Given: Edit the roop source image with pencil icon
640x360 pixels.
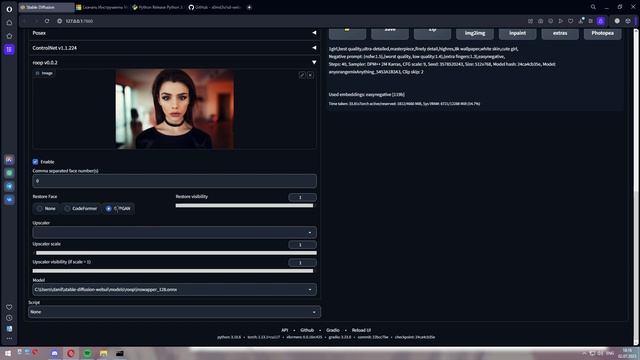Looking at the screenshot, I should click(302, 75).
